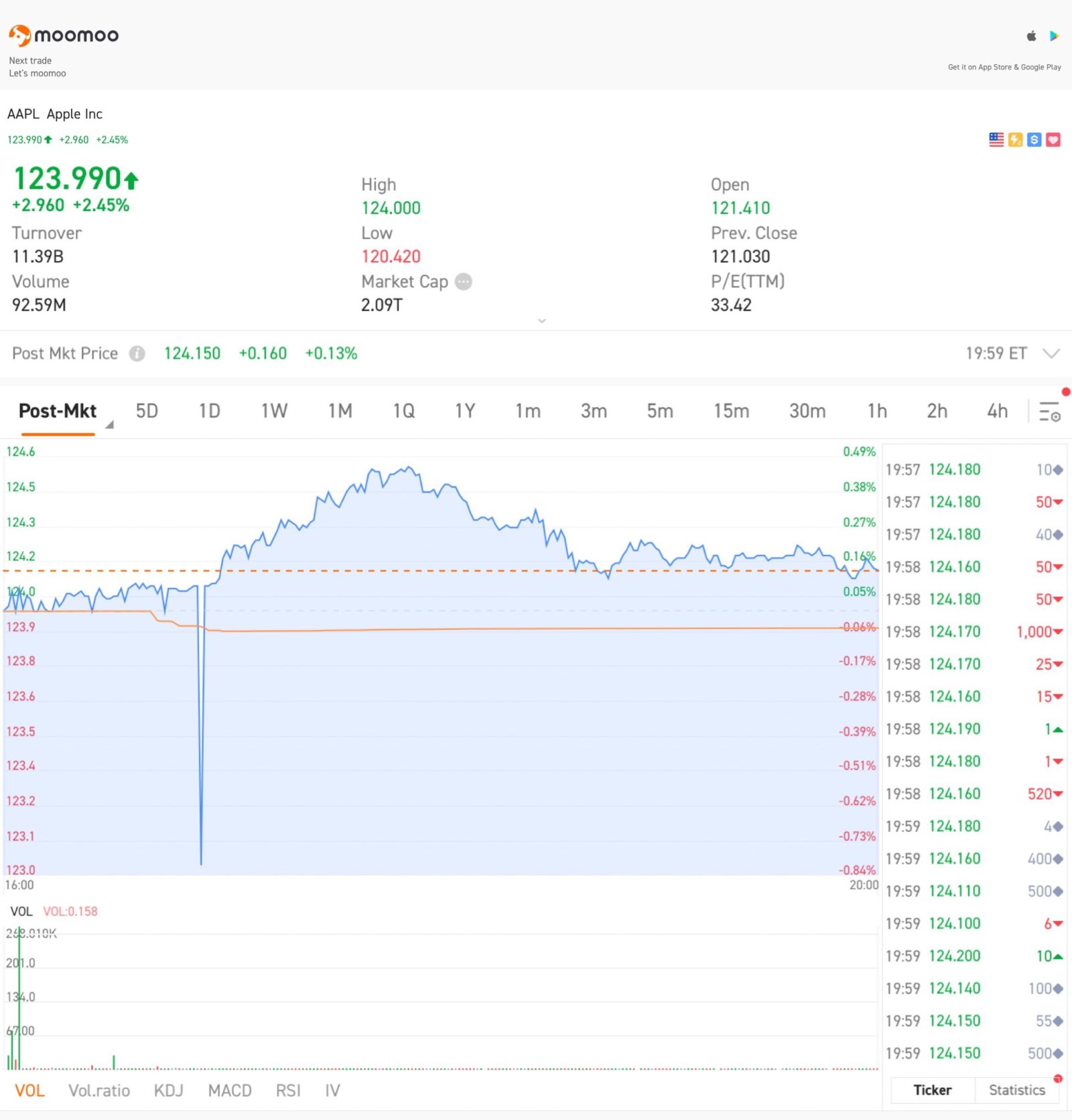1072x1120 pixels.
Task: Open chart settings list icon
Action: click(1049, 411)
